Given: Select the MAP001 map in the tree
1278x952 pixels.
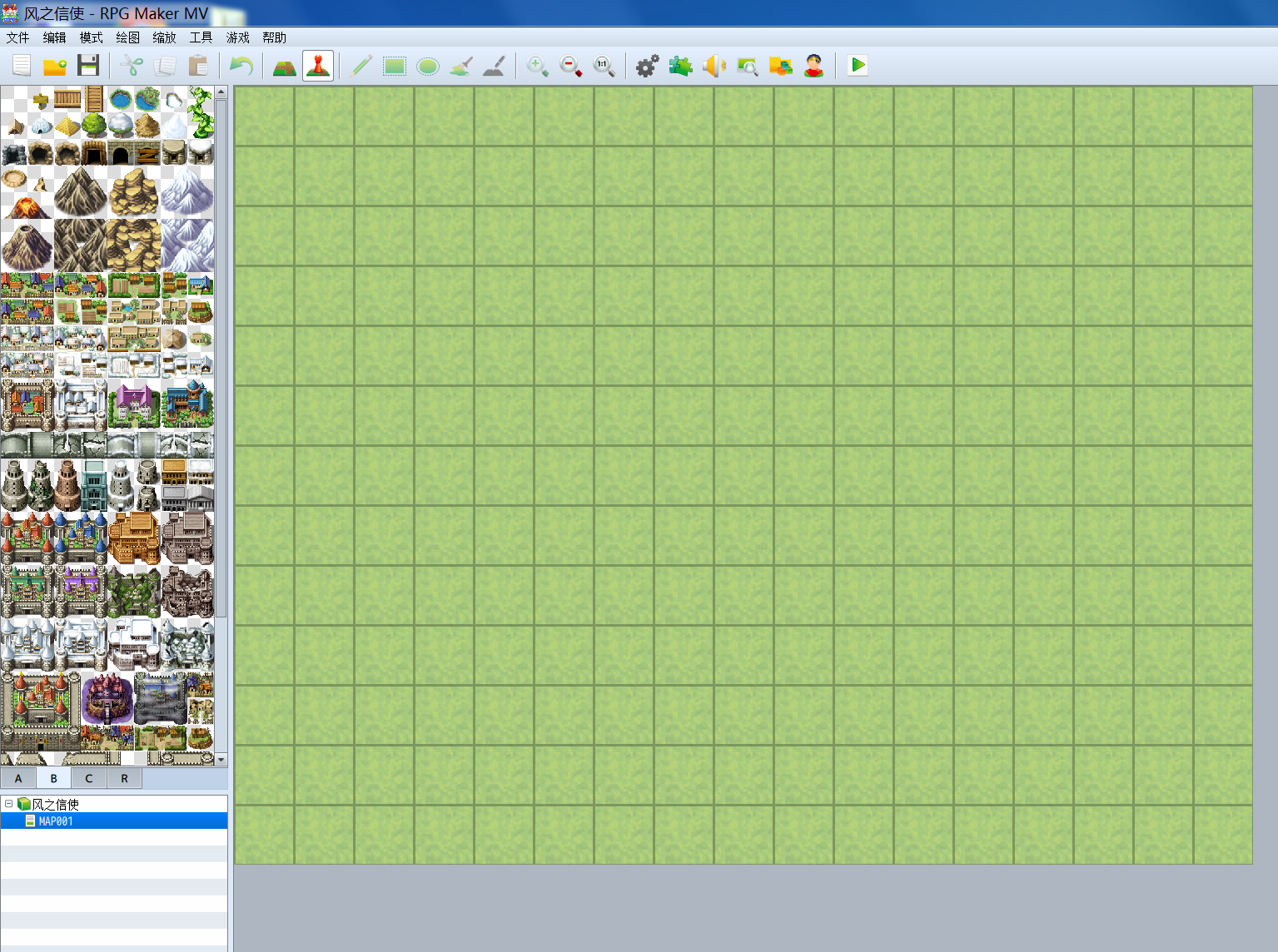Looking at the screenshot, I should [x=114, y=821].
